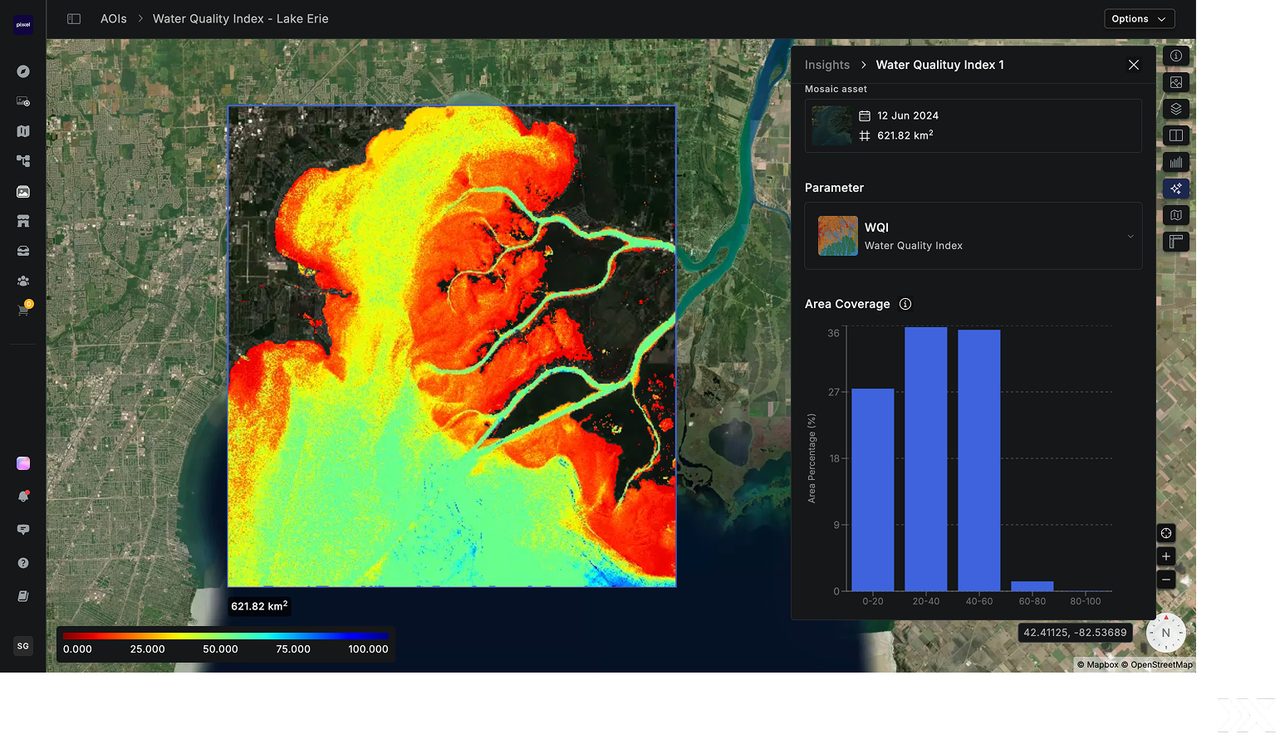Click the area grid icon beside 621.82 km²
The width and height of the screenshot is (1280, 739).
point(865,135)
